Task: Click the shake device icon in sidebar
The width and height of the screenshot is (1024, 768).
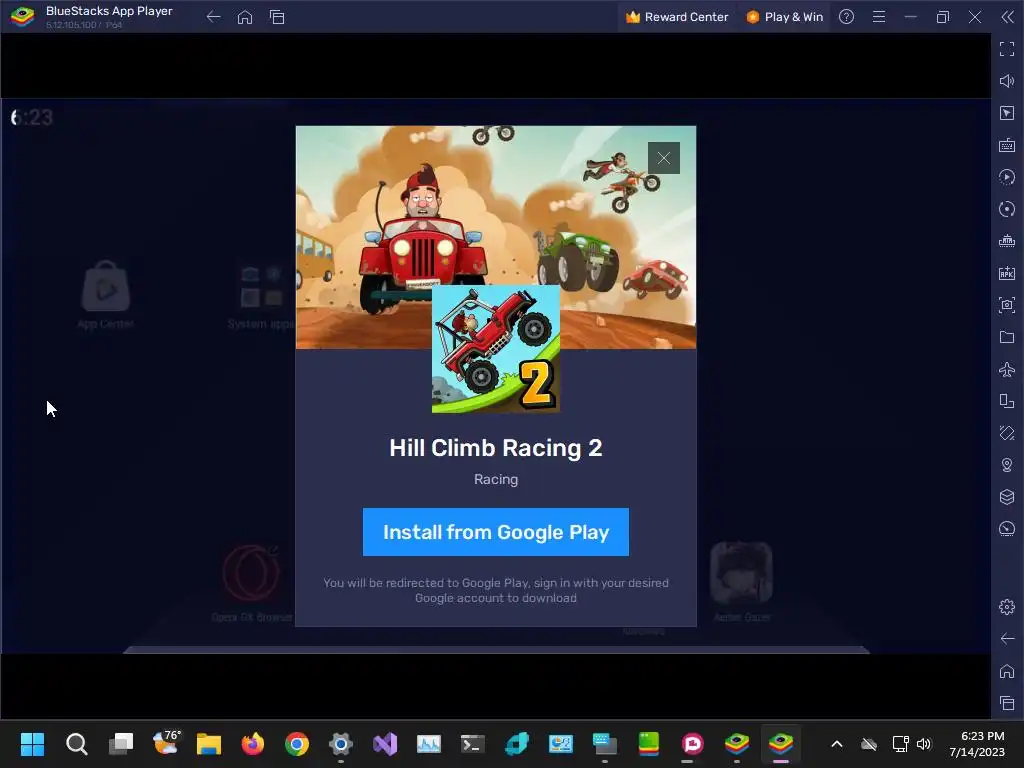Action: point(1007,433)
